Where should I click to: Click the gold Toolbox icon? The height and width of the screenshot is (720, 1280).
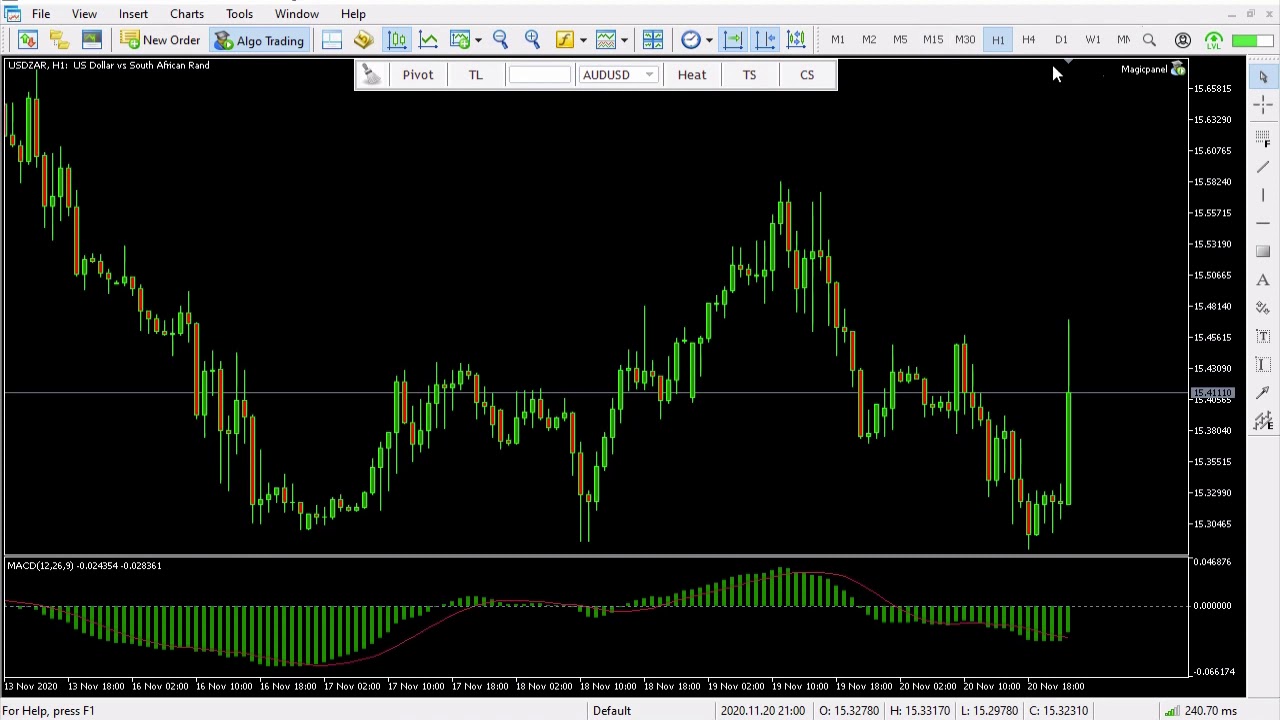[363, 40]
